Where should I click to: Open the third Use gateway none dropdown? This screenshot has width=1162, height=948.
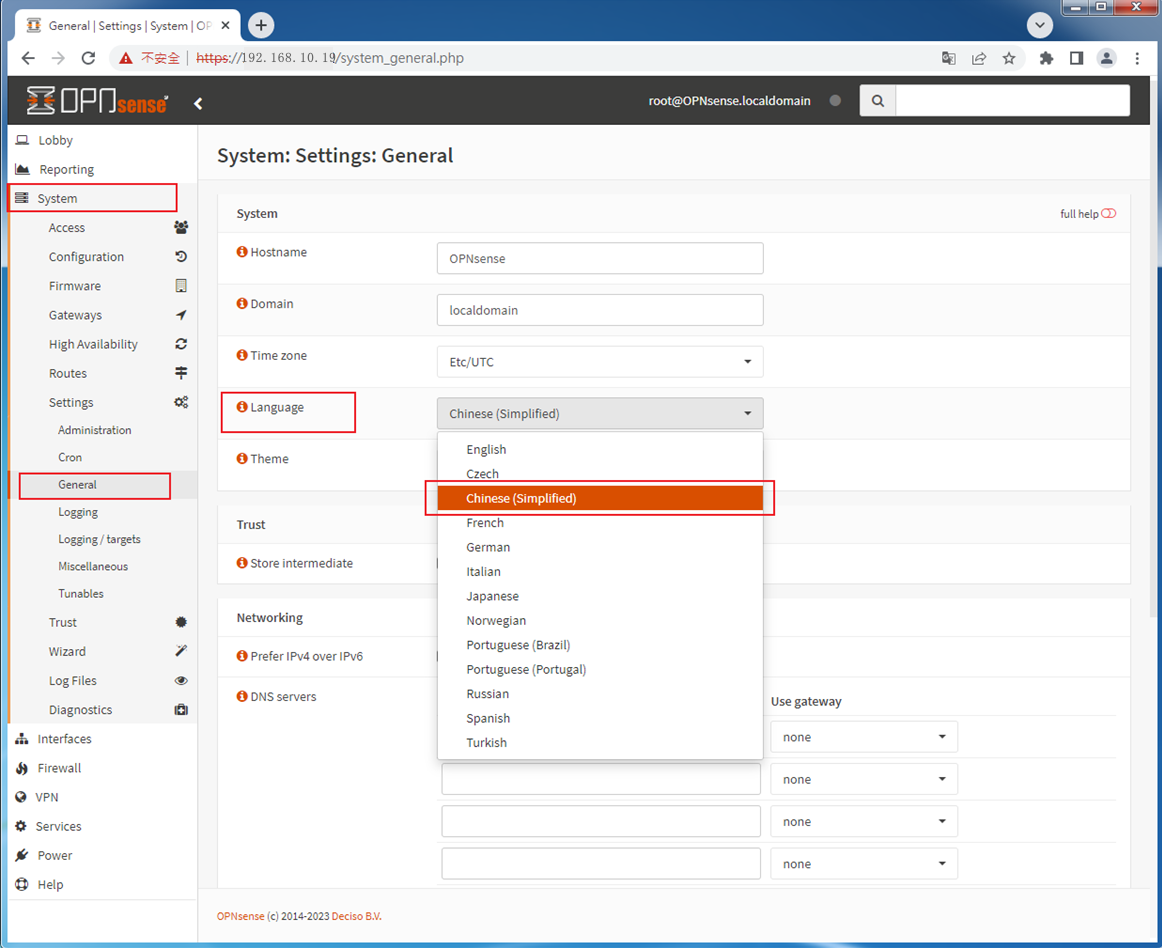863,821
